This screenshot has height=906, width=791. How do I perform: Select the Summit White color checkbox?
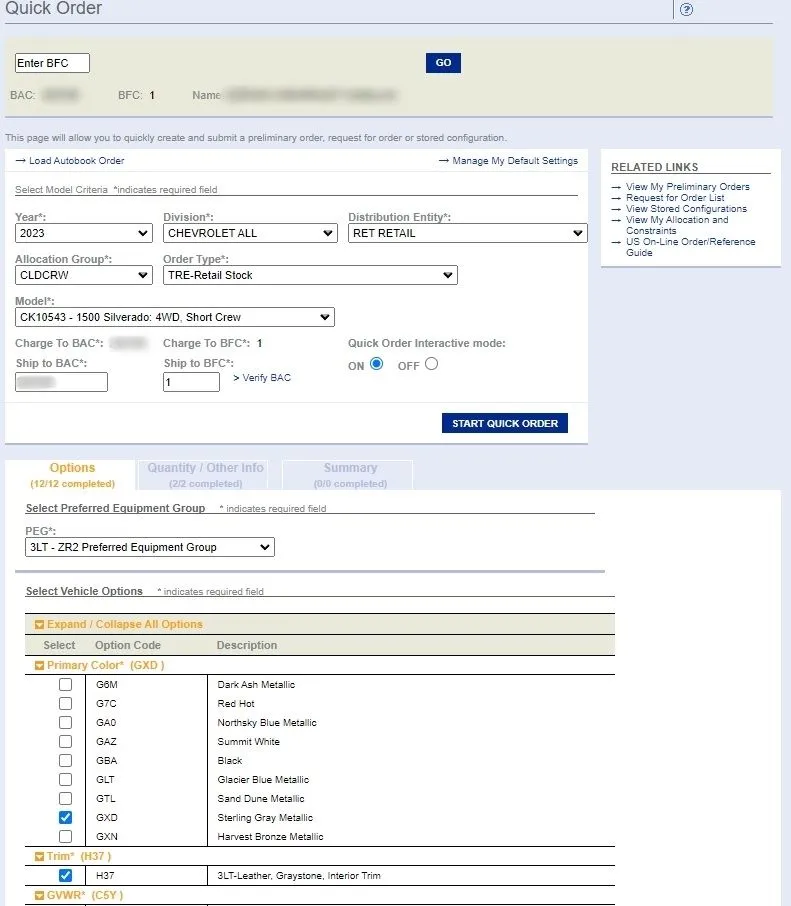click(x=65, y=742)
